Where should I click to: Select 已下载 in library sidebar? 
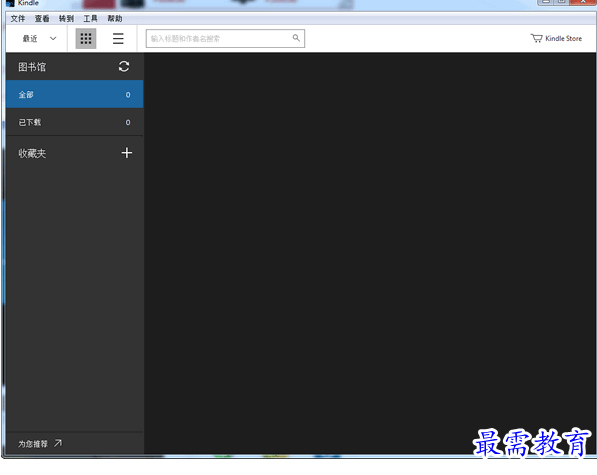[x=75, y=122]
